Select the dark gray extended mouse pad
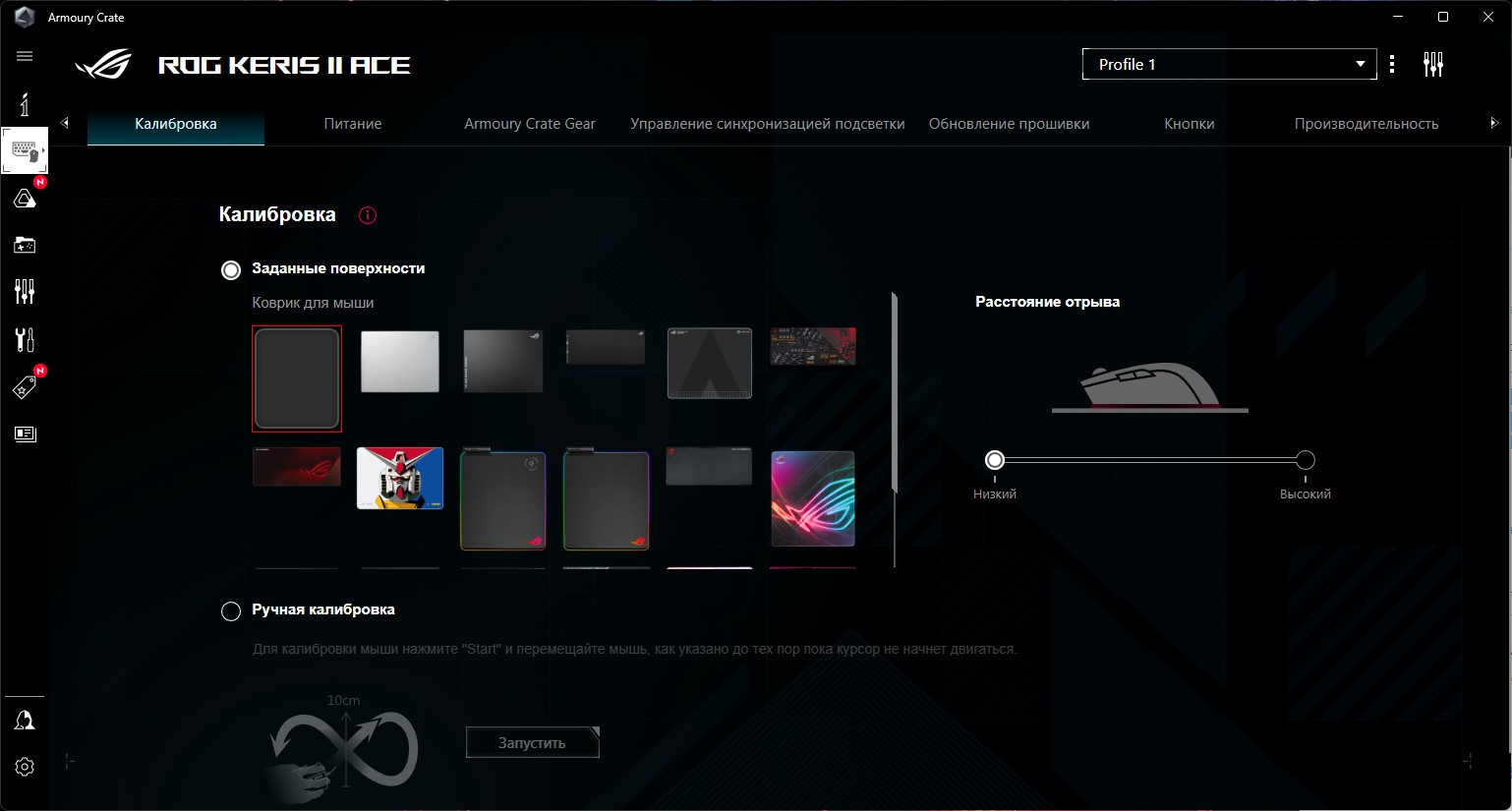The width and height of the screenshot is (1512, 811). 709,467
